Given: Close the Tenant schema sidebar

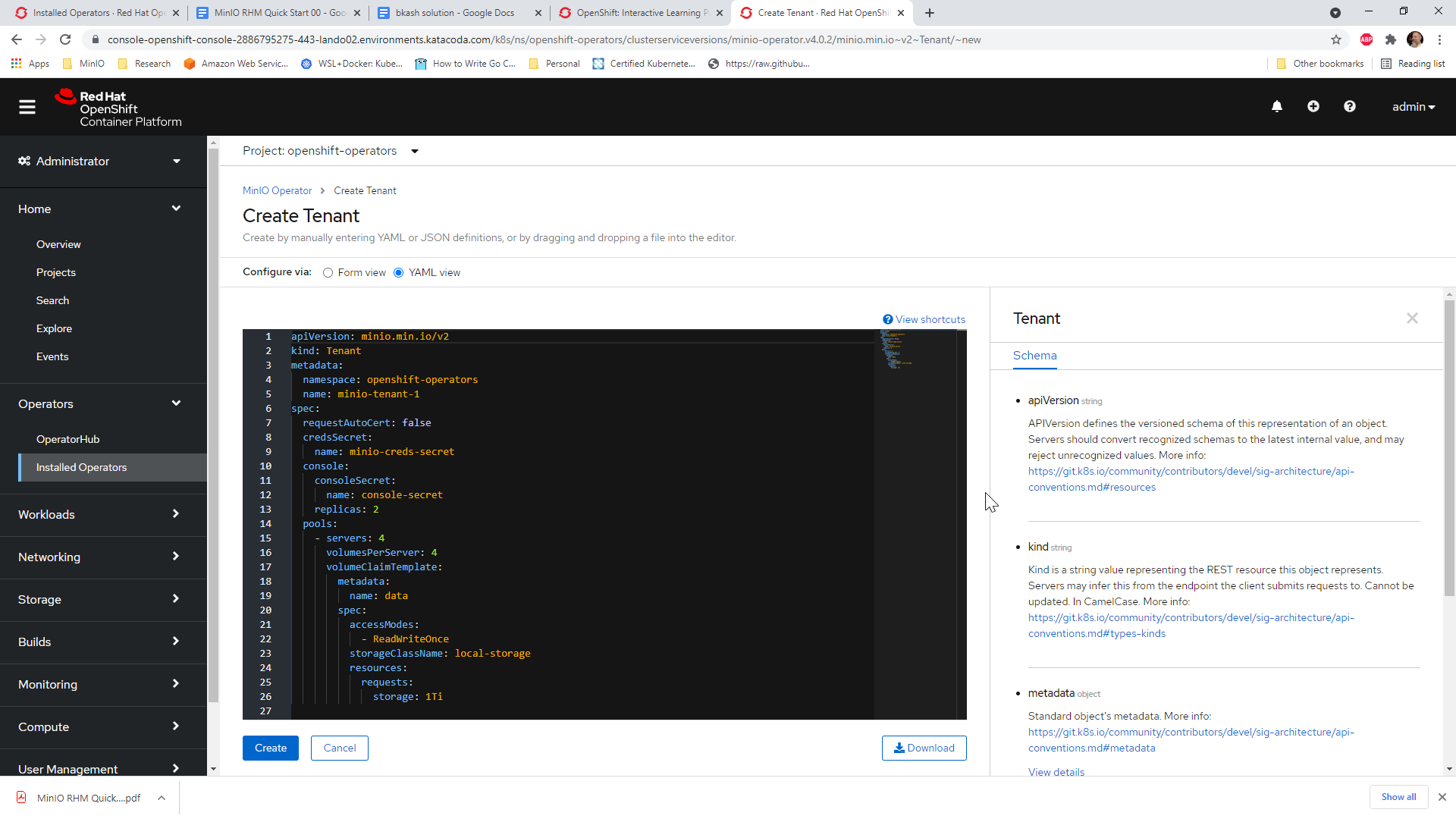Looking at the screenshot, I should tap(1412, 318).
